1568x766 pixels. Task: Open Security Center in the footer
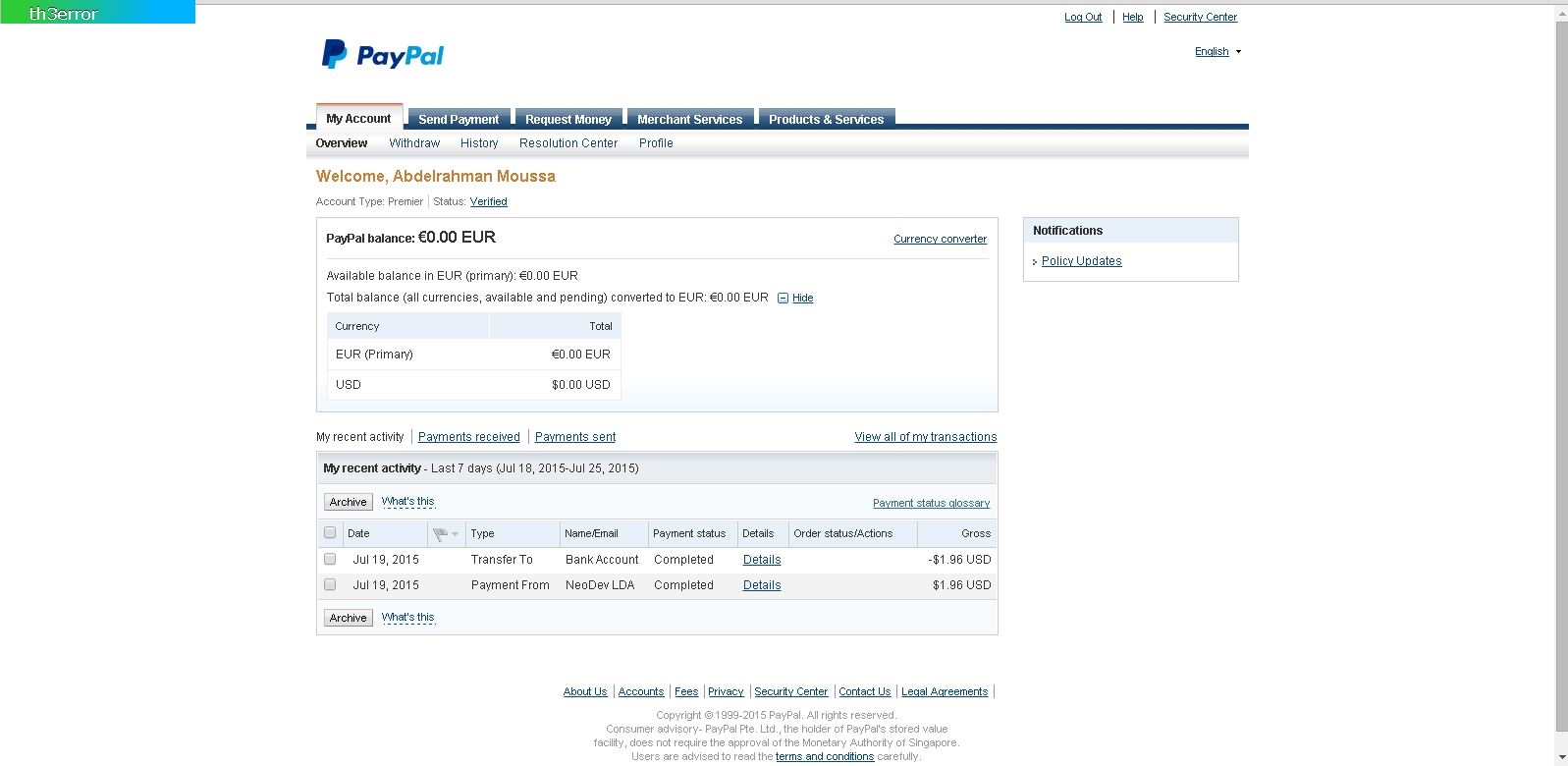[x=791, y=691]
